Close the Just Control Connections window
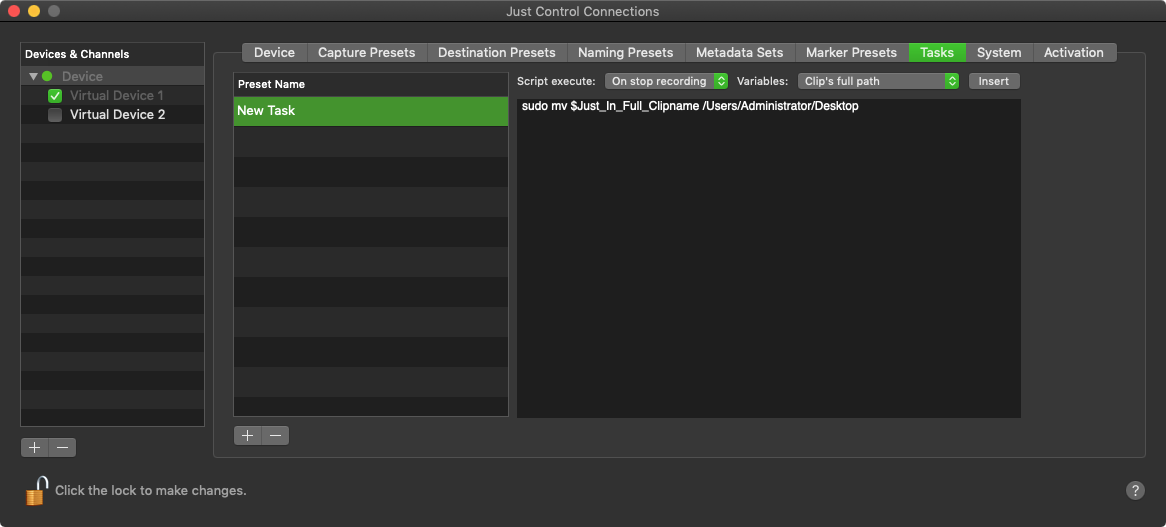 13,11
